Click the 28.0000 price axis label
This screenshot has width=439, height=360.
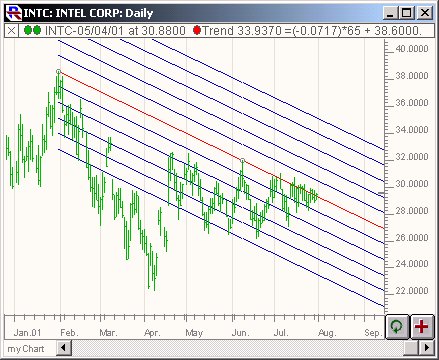(x=412, y=211)
